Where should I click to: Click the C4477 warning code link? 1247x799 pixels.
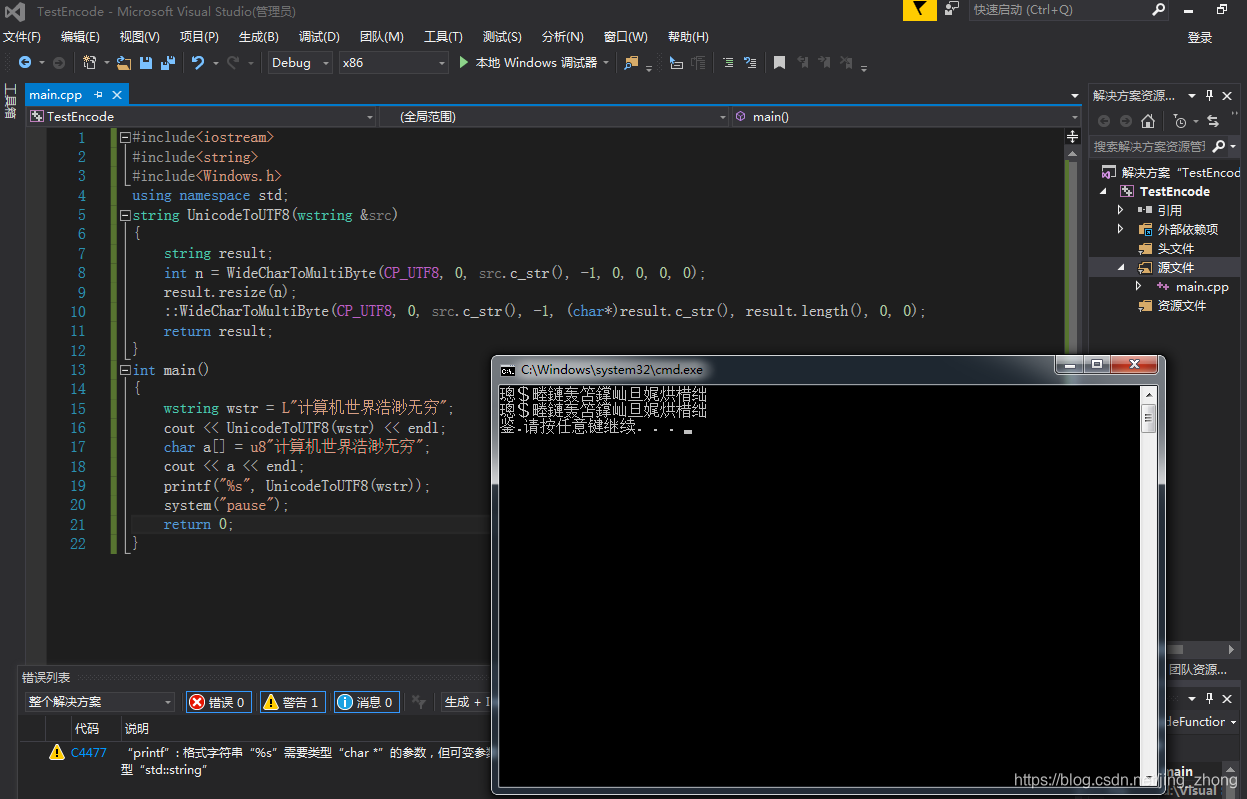coord(89,753)
